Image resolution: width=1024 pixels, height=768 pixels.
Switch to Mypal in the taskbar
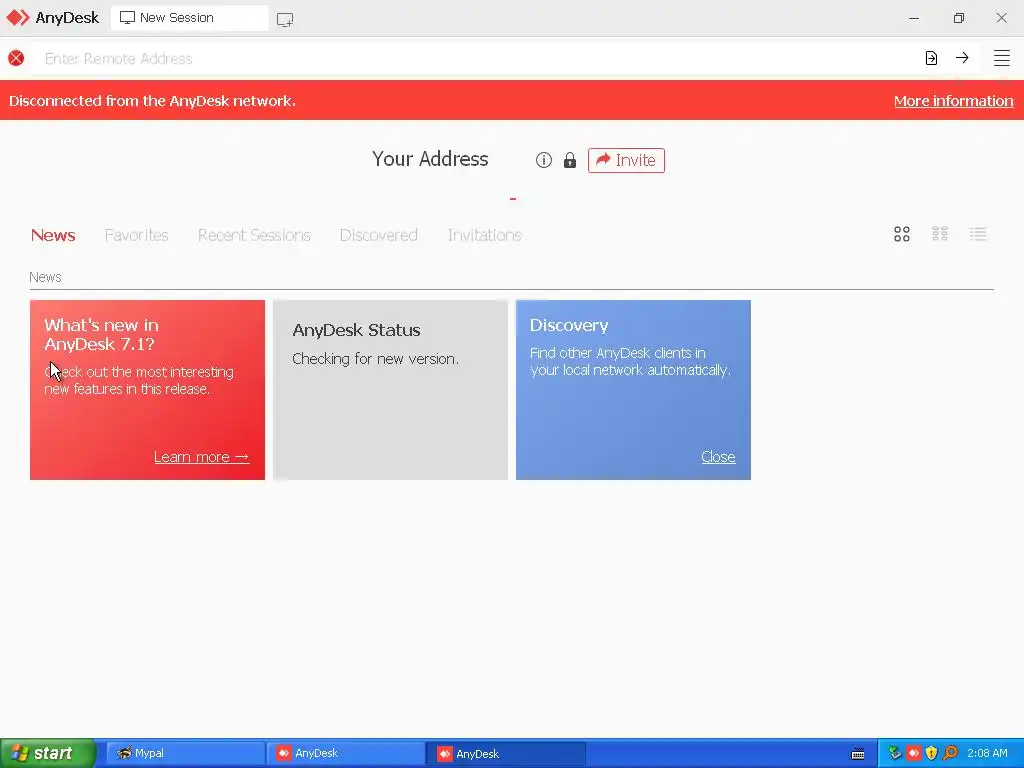coord(185,753)
